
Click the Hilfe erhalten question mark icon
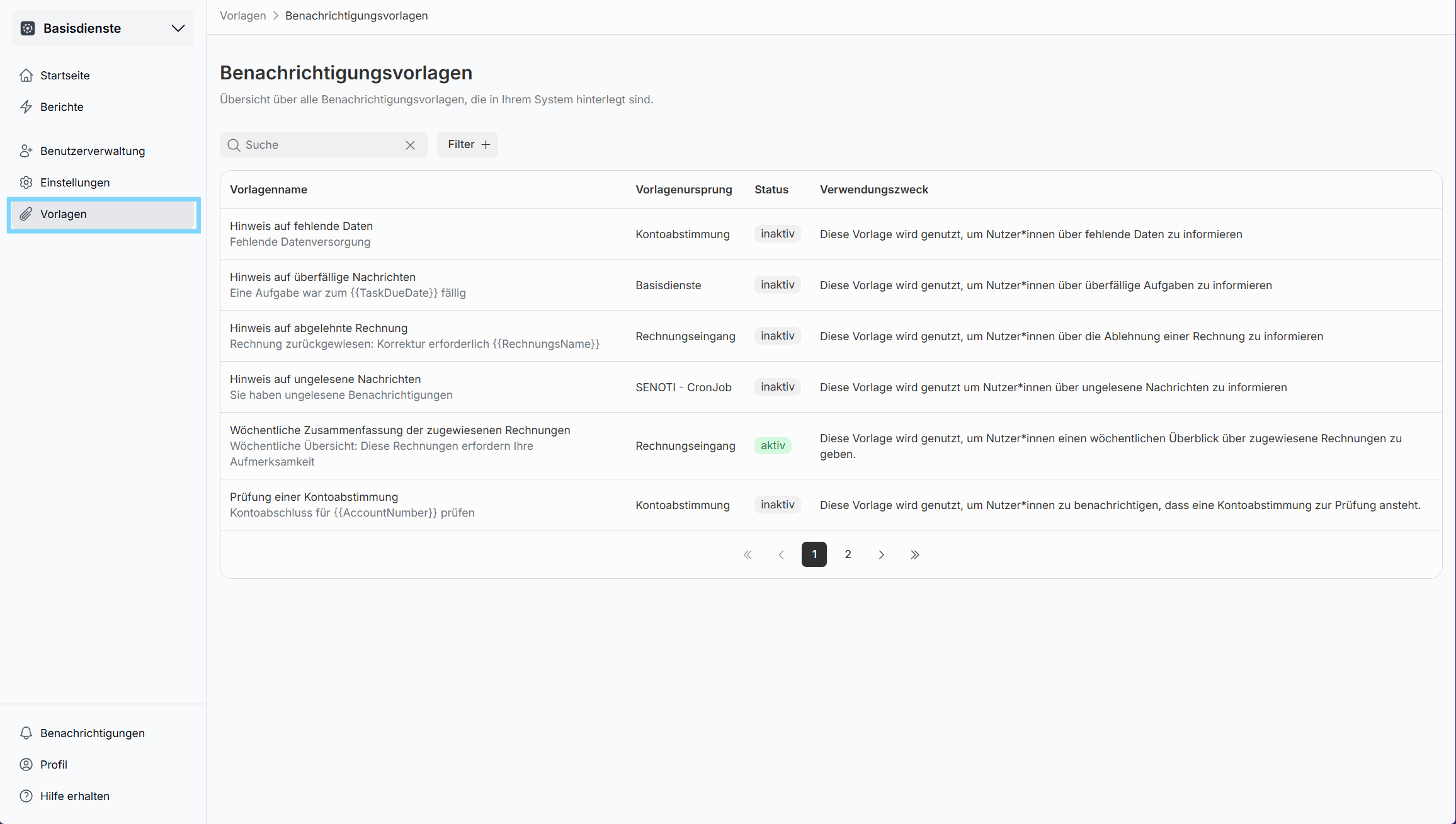point(26,796)
